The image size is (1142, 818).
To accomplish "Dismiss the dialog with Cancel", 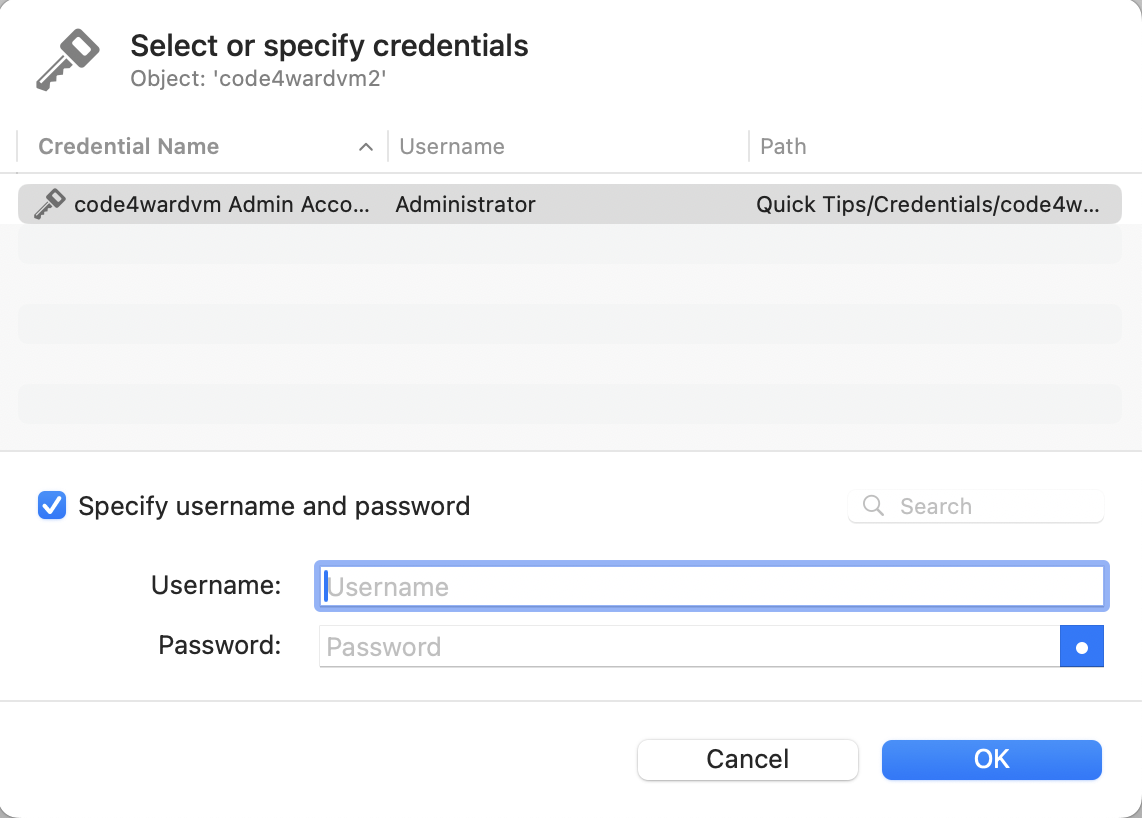I will point(747,759).
